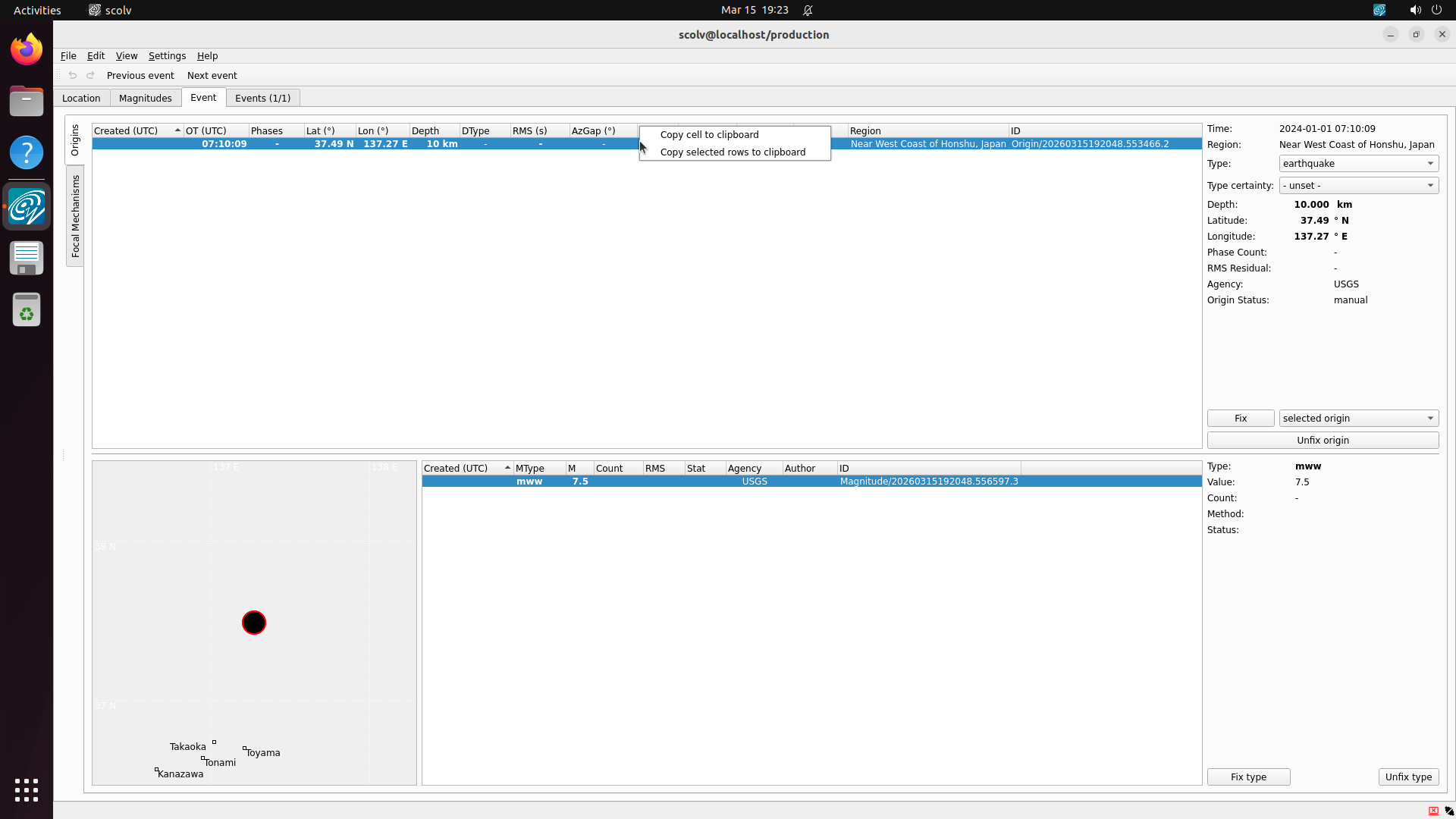The height and width of the screenshot is (819, 1456).
Task: Open the volume indicator in top bar
Action: pos(1415,10)
